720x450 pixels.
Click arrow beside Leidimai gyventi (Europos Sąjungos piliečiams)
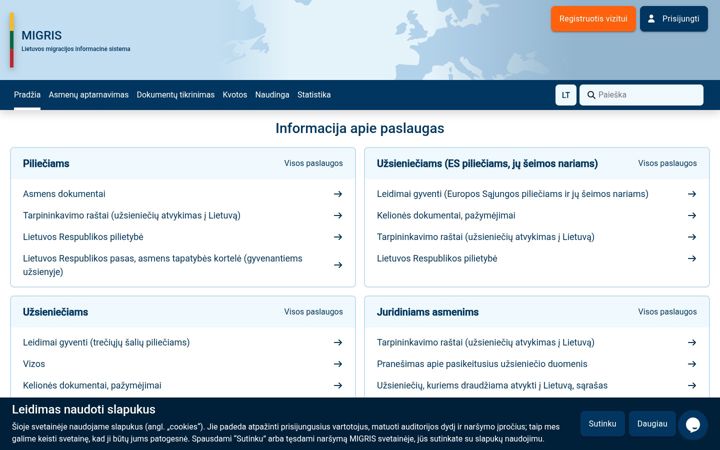(692, 194)
